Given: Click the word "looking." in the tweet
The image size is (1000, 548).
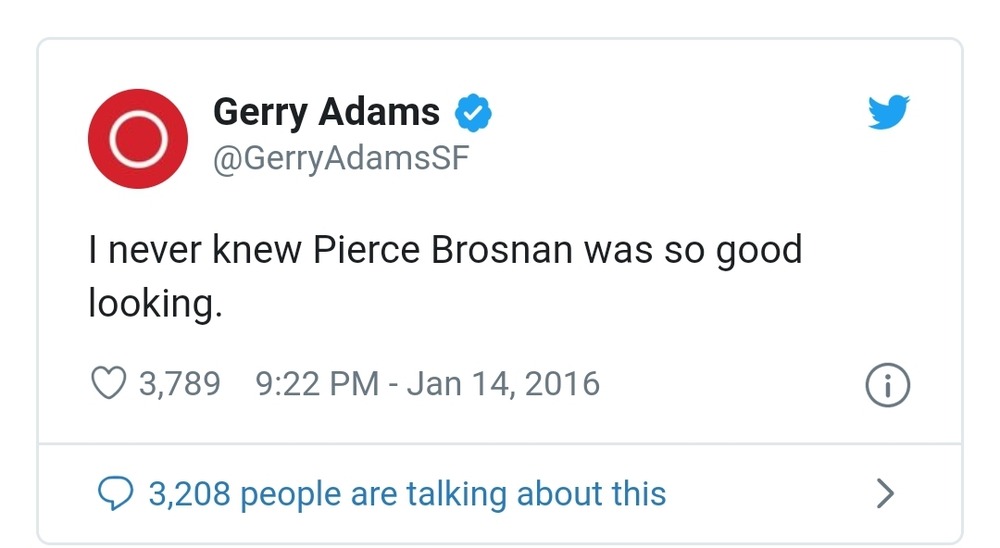Looking at the screenshot, I should click(154, 303).
